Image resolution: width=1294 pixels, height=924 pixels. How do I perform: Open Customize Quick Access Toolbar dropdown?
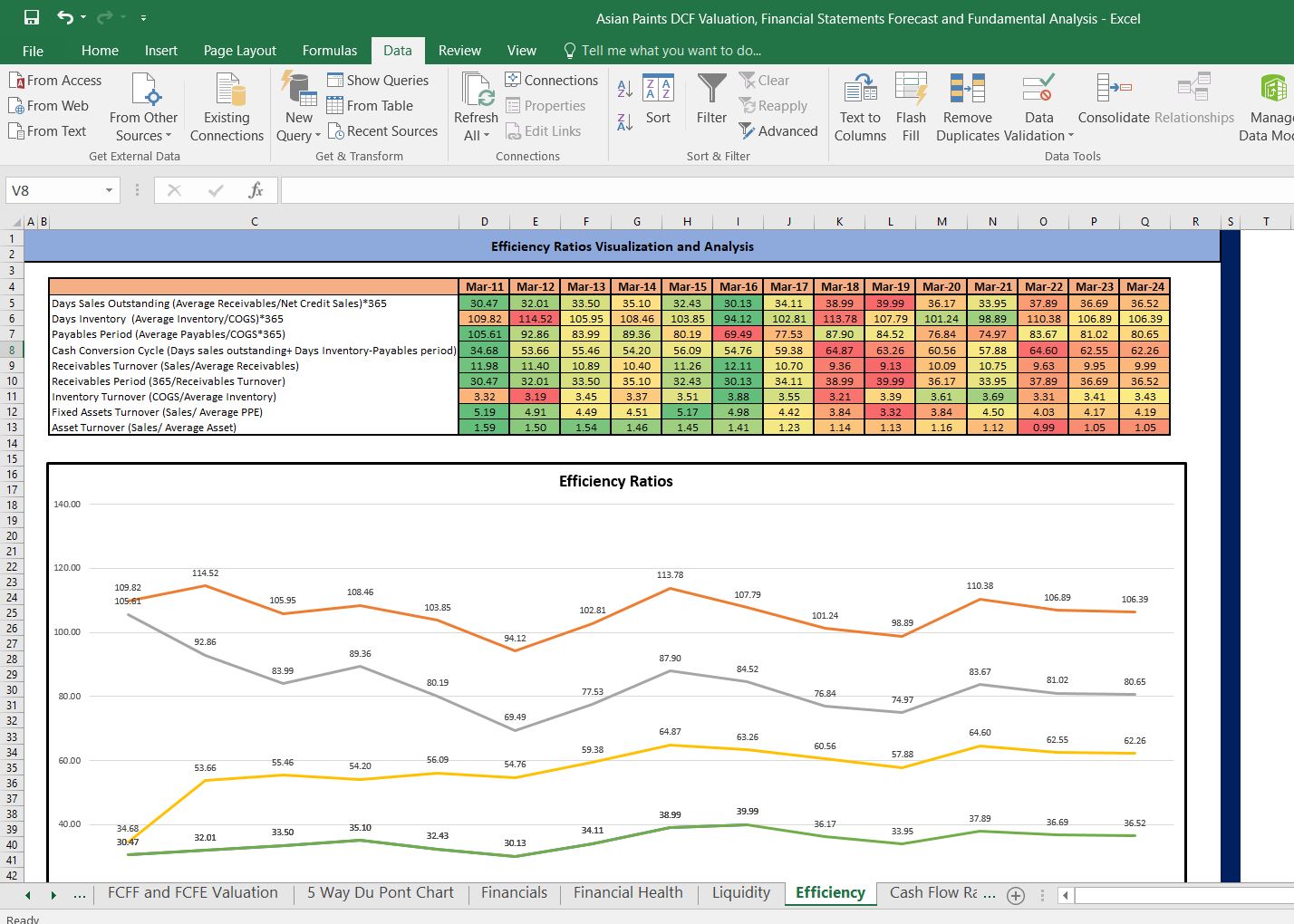pos(143,18)
